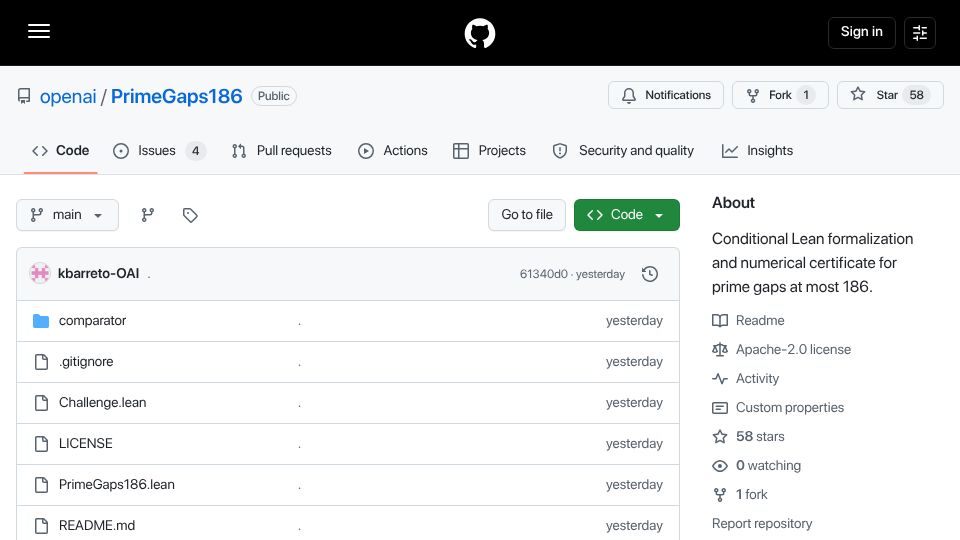The width and height of the screenshot is (960, 540).
Task: Click the Issues count badge 4
Action: (x=195, y=151)
